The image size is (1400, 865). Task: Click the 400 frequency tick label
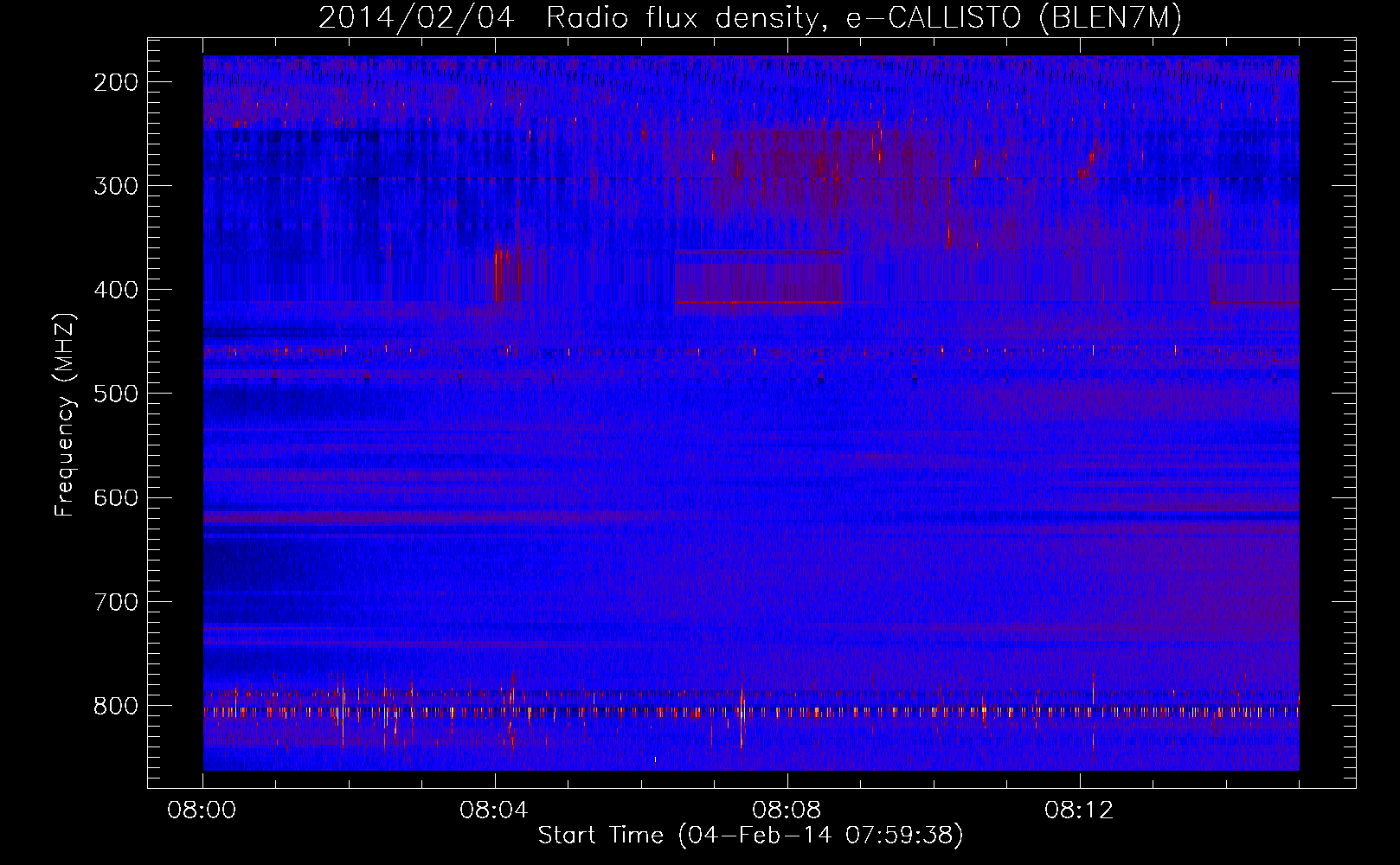click(116, 290)
